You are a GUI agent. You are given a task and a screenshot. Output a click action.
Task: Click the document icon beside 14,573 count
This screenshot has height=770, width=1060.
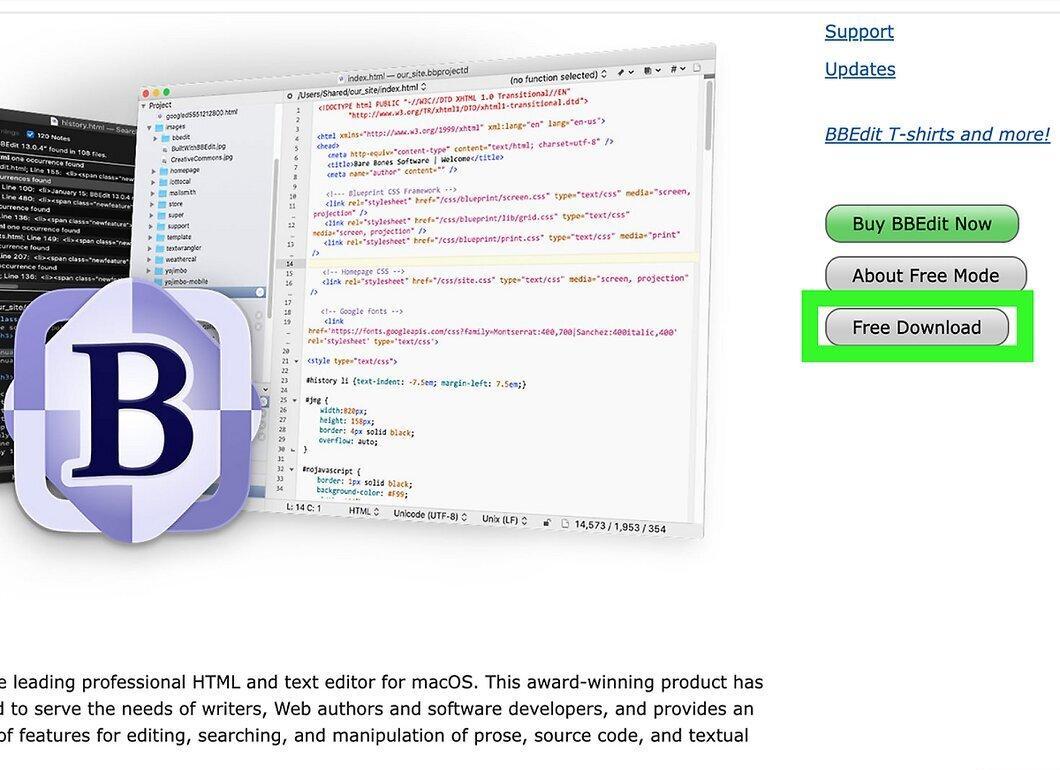tap(565, 523)
